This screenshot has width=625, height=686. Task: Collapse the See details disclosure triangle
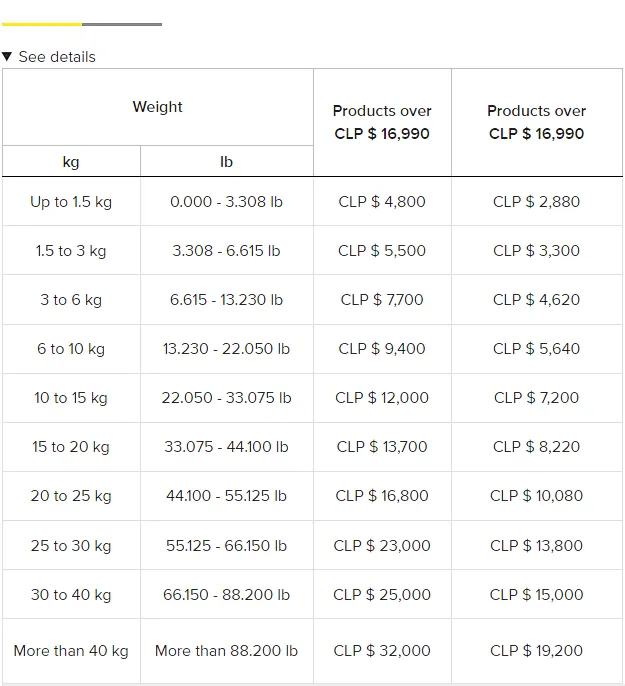(x=7, y=56)
